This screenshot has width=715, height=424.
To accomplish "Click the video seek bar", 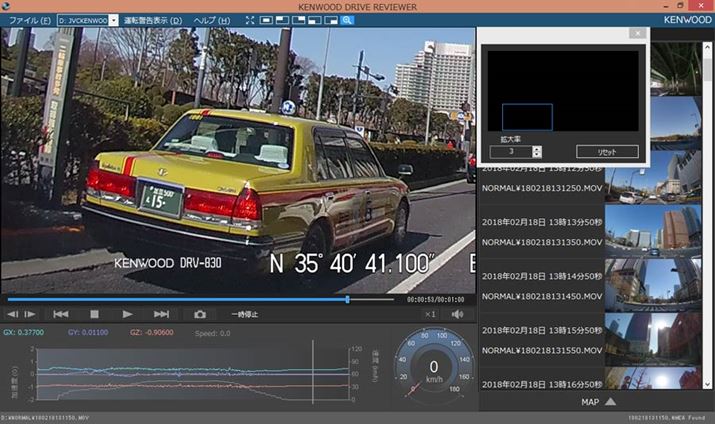I will click(200, 298).
